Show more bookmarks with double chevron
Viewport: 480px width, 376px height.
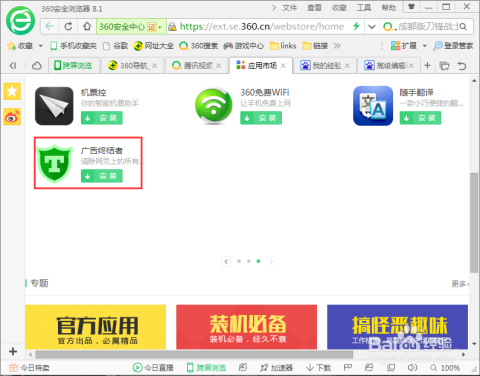[337, 46]
